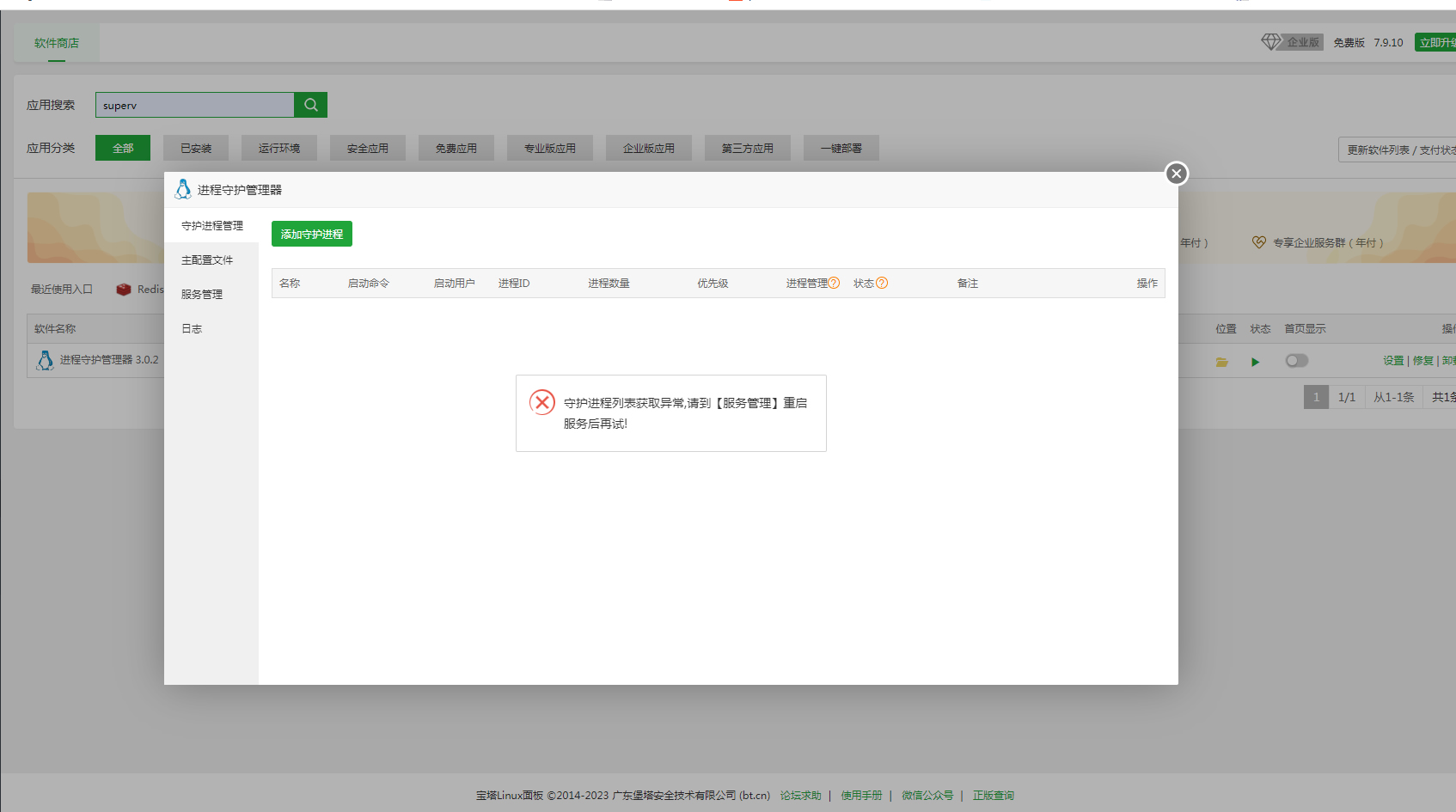Open the 主配置文件 tab

211,259
